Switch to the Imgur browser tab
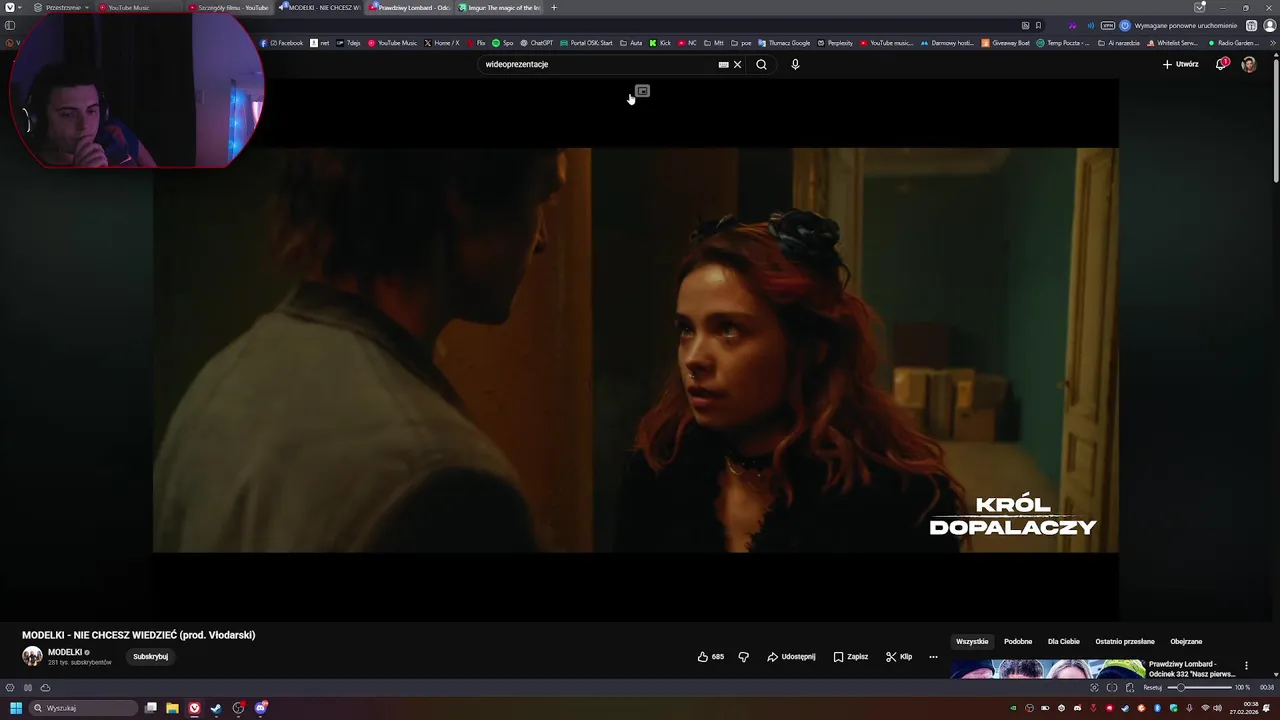The height and width of the screenshot is (720, 1280). (x=500, y=8)
